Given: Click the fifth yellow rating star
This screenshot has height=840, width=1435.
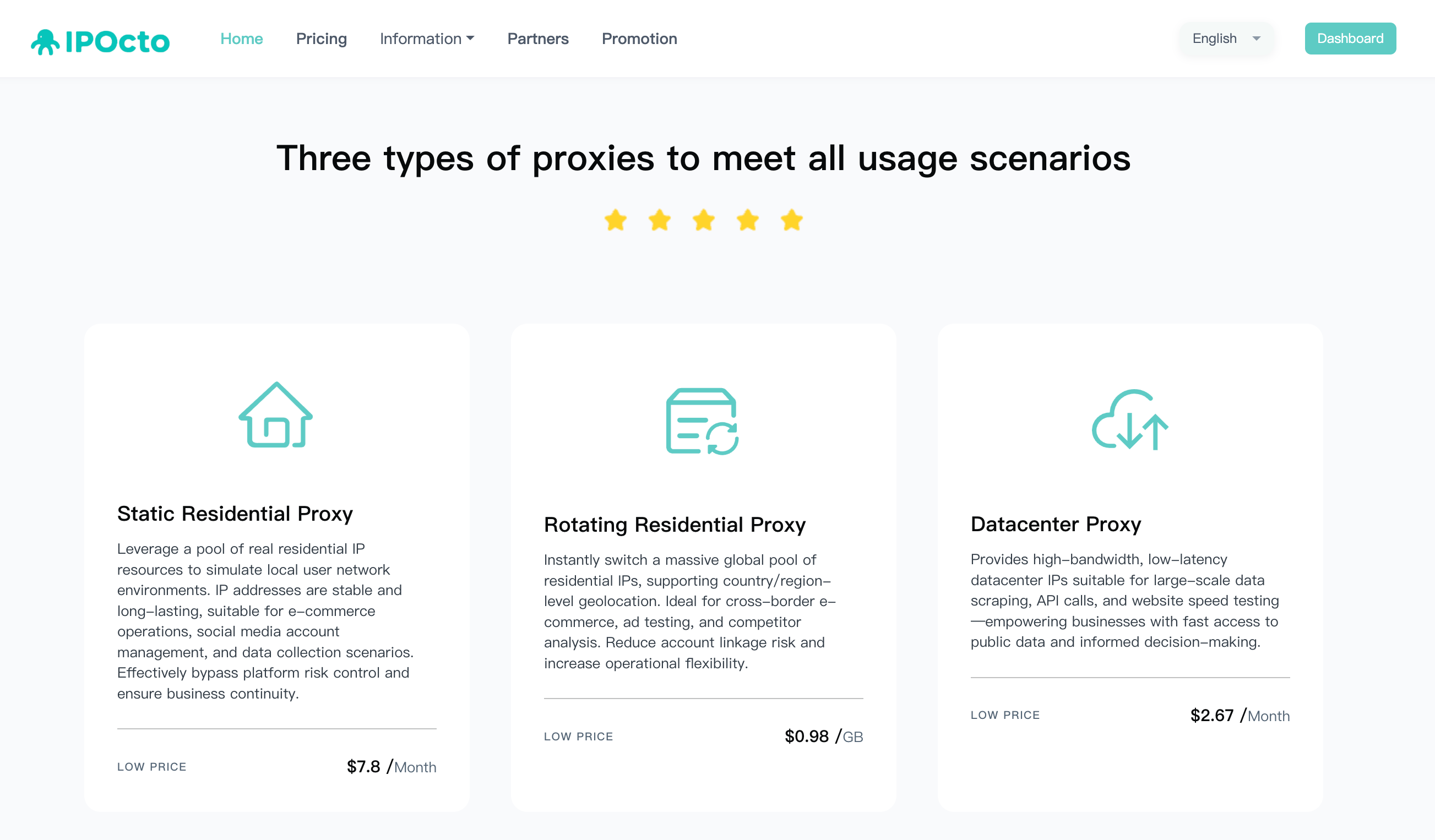Looking at the screenshot, I should 791,220.
